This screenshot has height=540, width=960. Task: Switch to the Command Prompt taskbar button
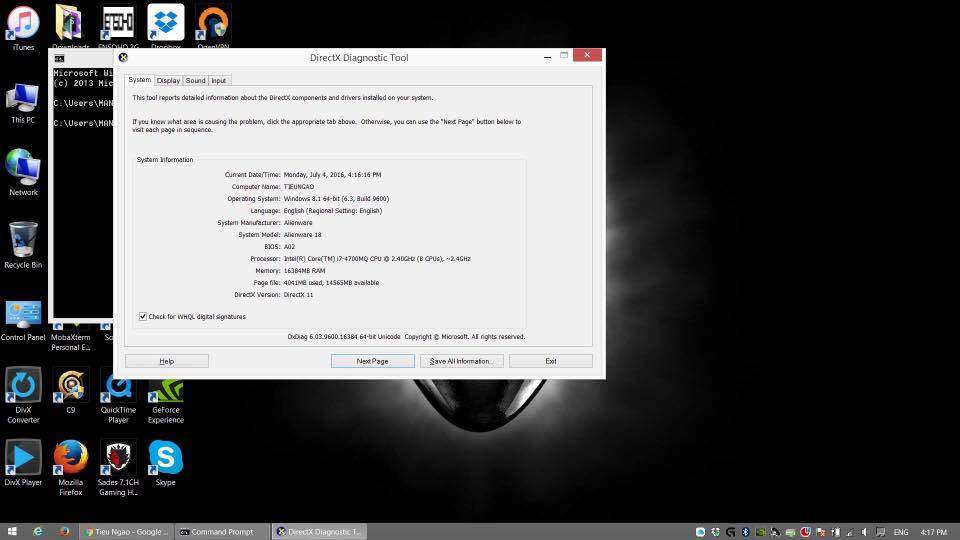222,531
